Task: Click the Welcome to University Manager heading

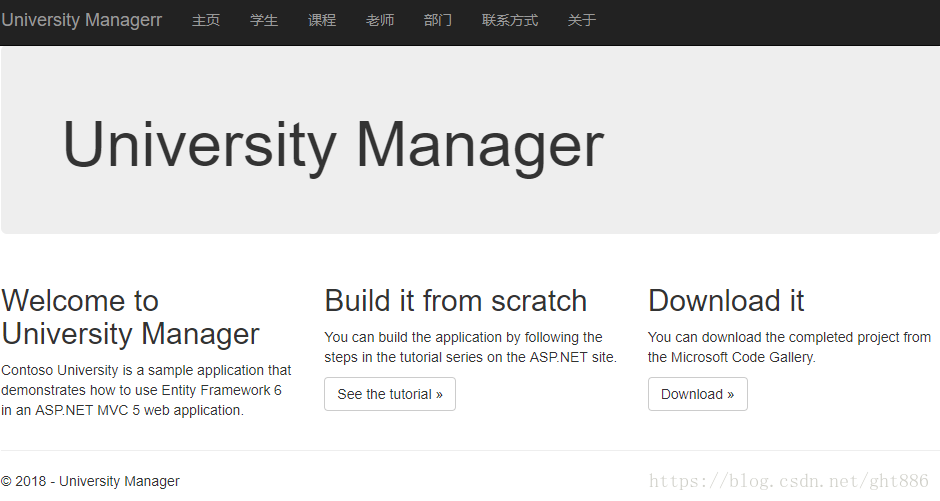Action: click(130, 317)
